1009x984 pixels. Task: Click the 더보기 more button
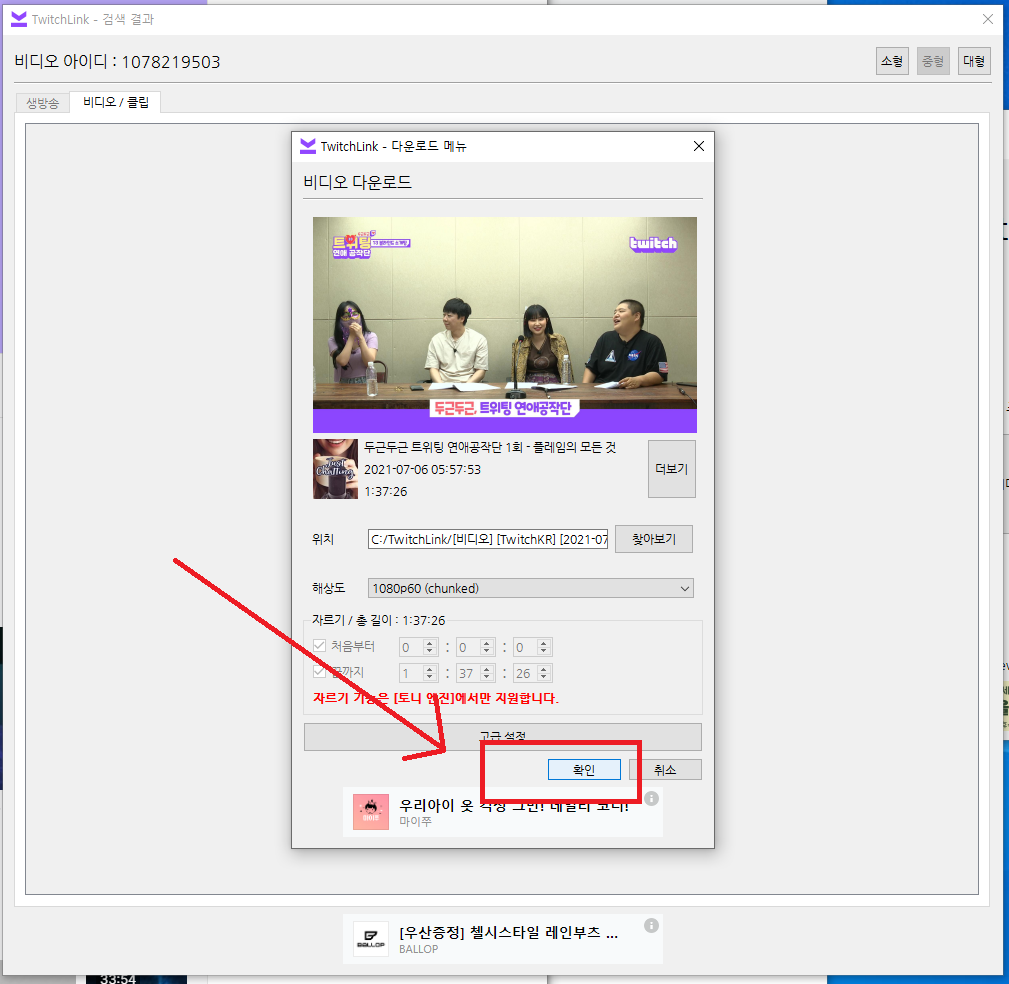coord(671,469)
